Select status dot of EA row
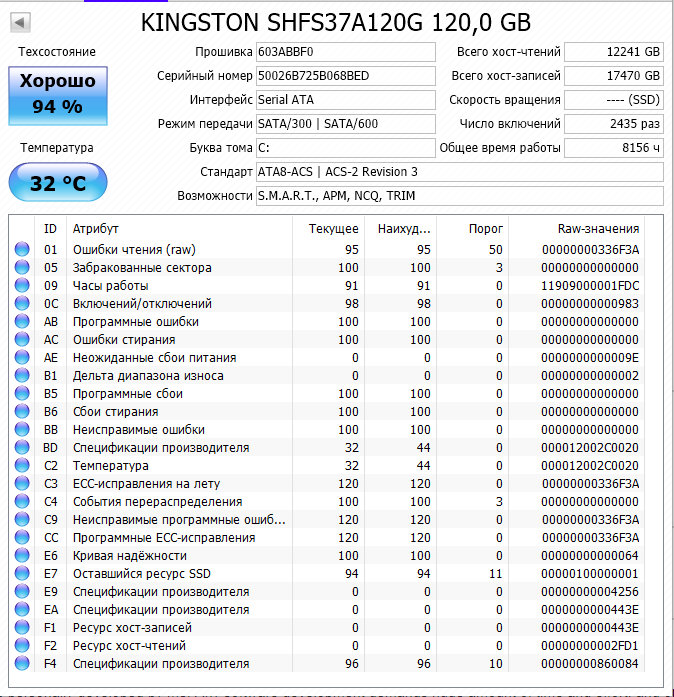The image size is (674, 697). click(22, 609)
